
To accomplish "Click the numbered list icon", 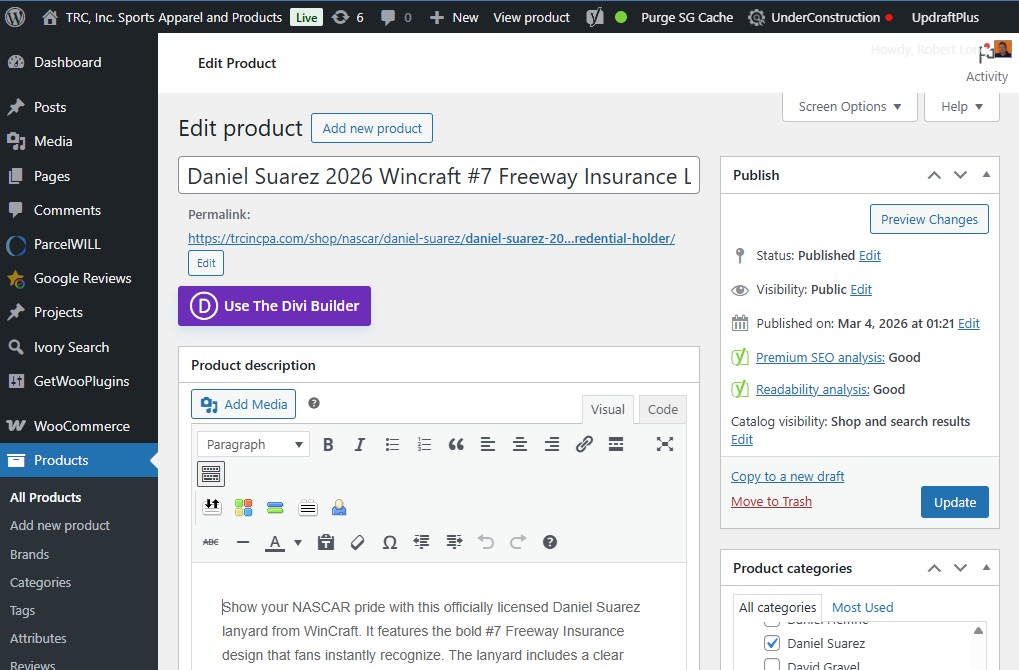I will point(424,445).
